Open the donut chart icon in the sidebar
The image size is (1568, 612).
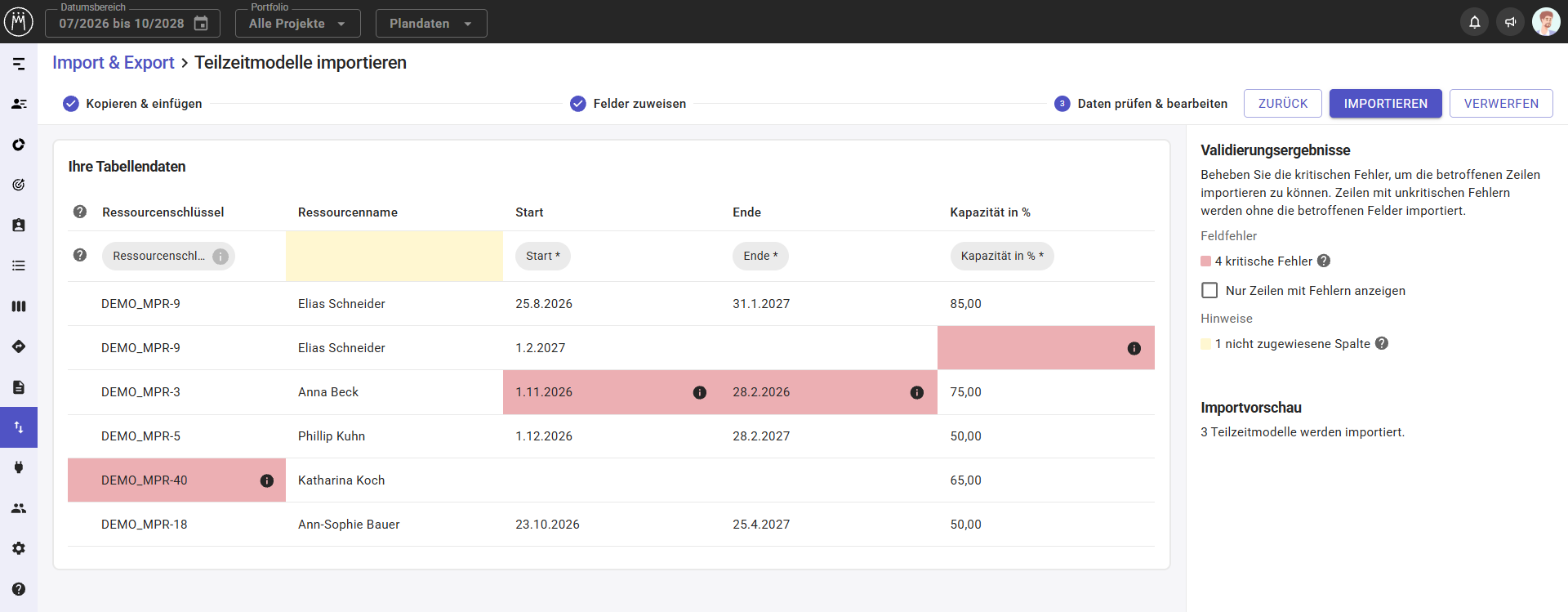pyautogui.click(x=19, y=145)
